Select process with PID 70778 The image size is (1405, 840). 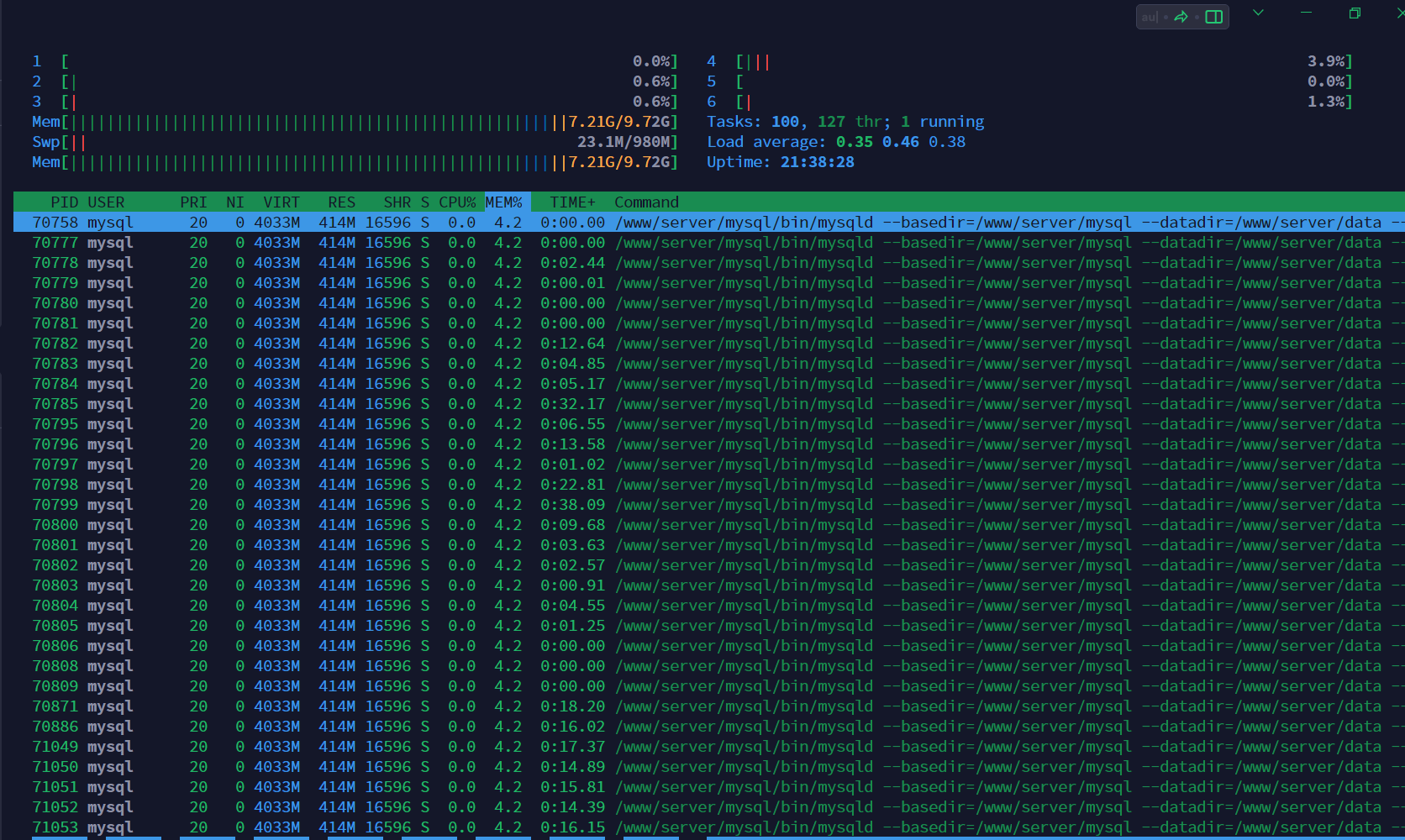[x=709, y=263]
